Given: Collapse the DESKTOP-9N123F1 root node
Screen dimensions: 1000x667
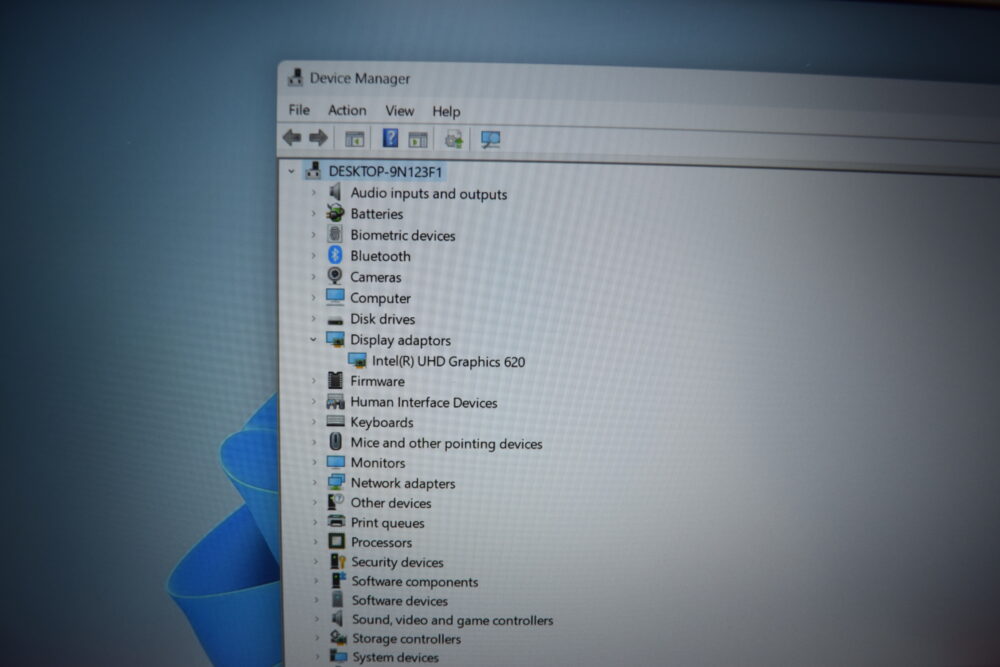Looking at the screenshot, I should (291, 171).
